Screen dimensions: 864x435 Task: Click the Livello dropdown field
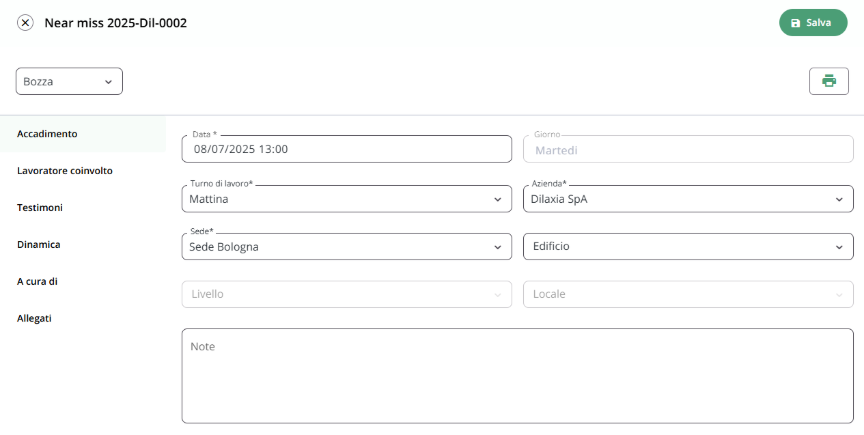pyautogui.click(x=347, y=294)
